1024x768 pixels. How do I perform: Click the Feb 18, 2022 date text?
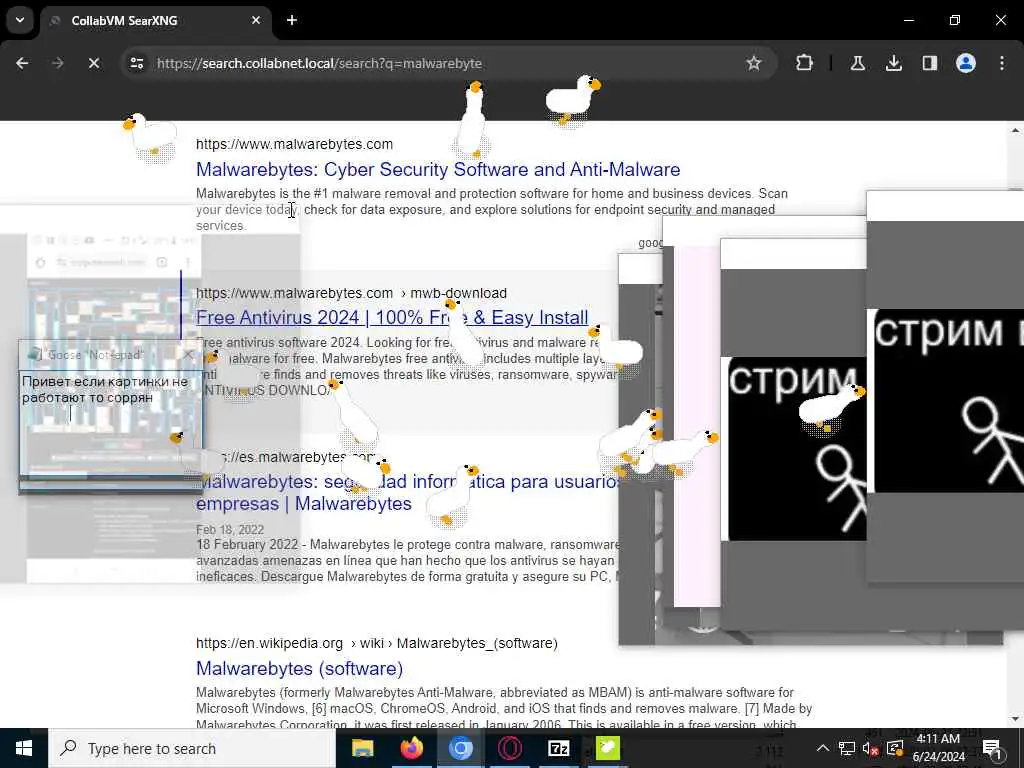click(x=230, y=530)
